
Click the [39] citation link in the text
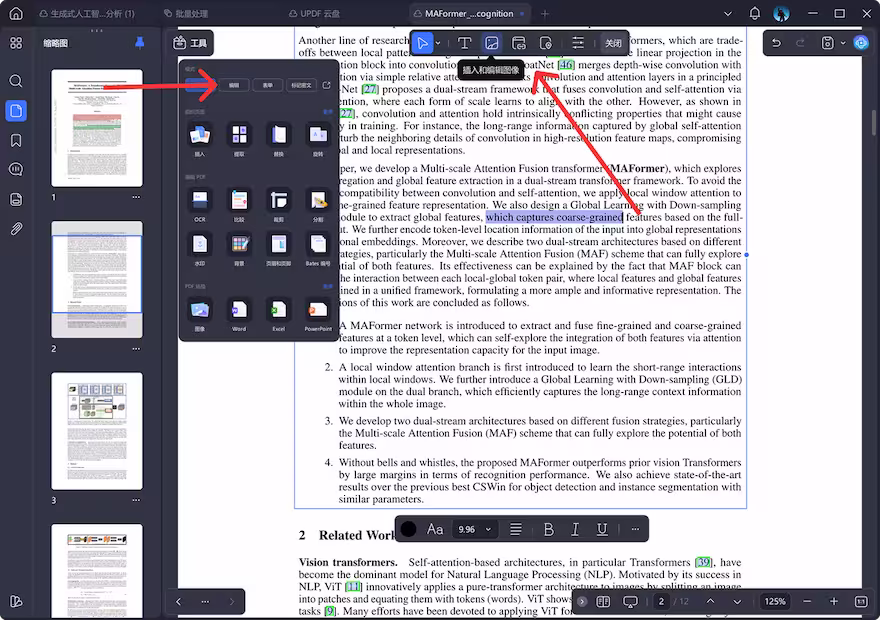[x=703, y=561]
